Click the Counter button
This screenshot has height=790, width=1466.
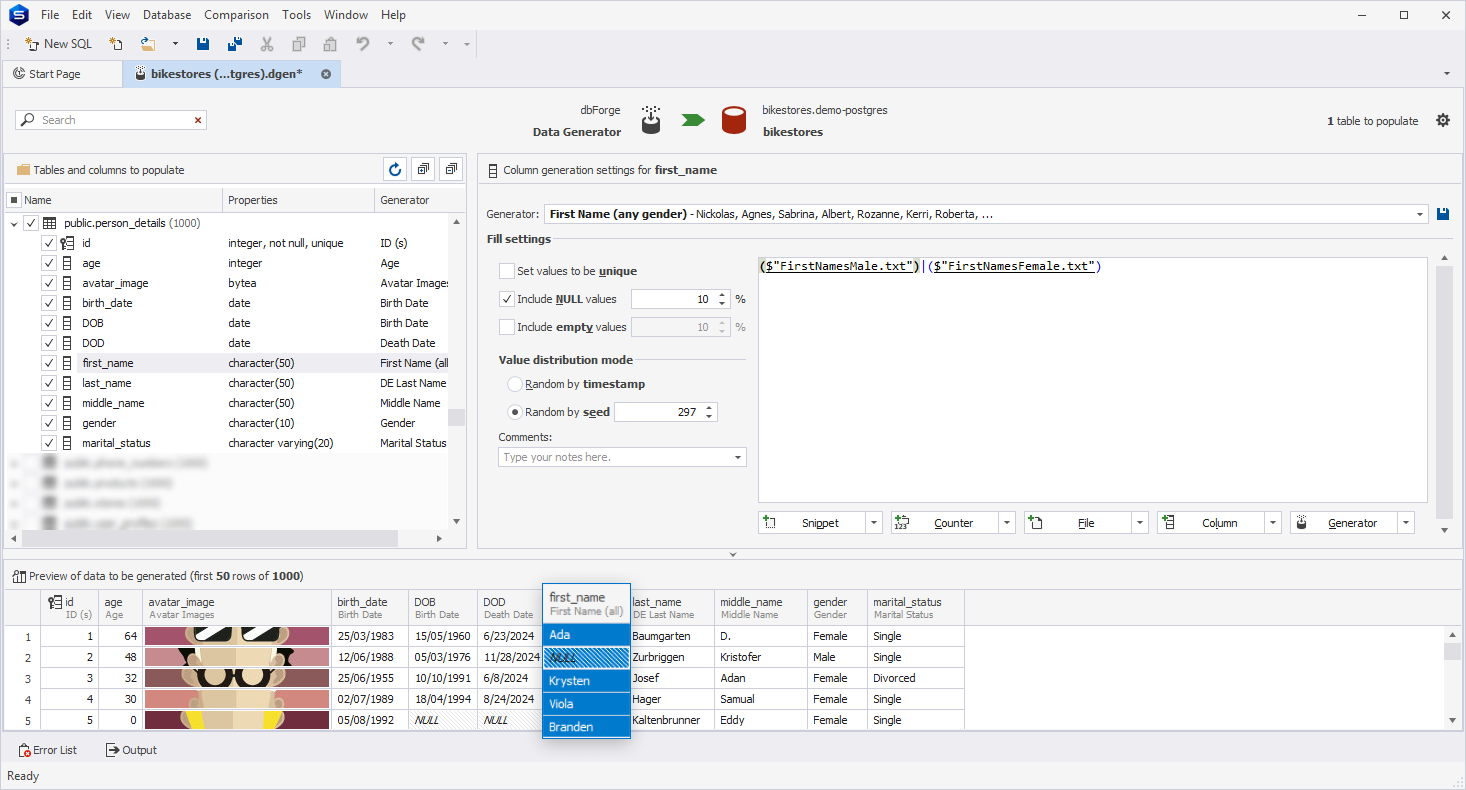tap(944, 523)
